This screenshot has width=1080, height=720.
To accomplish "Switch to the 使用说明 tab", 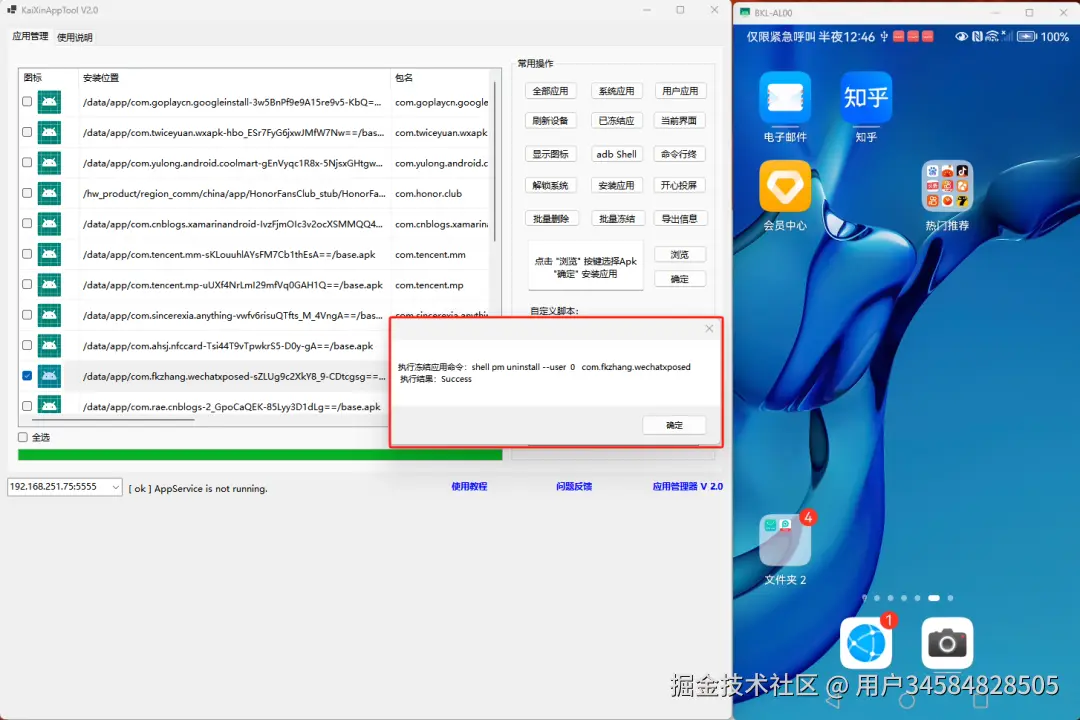I will (x=74, y=37).
